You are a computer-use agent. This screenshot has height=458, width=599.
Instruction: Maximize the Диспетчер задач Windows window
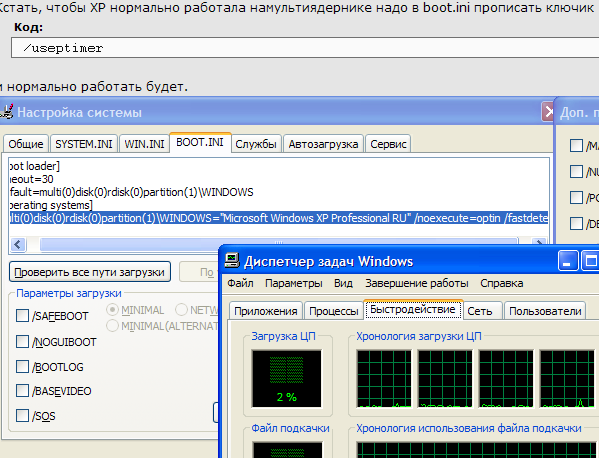[x=590, y=261]
